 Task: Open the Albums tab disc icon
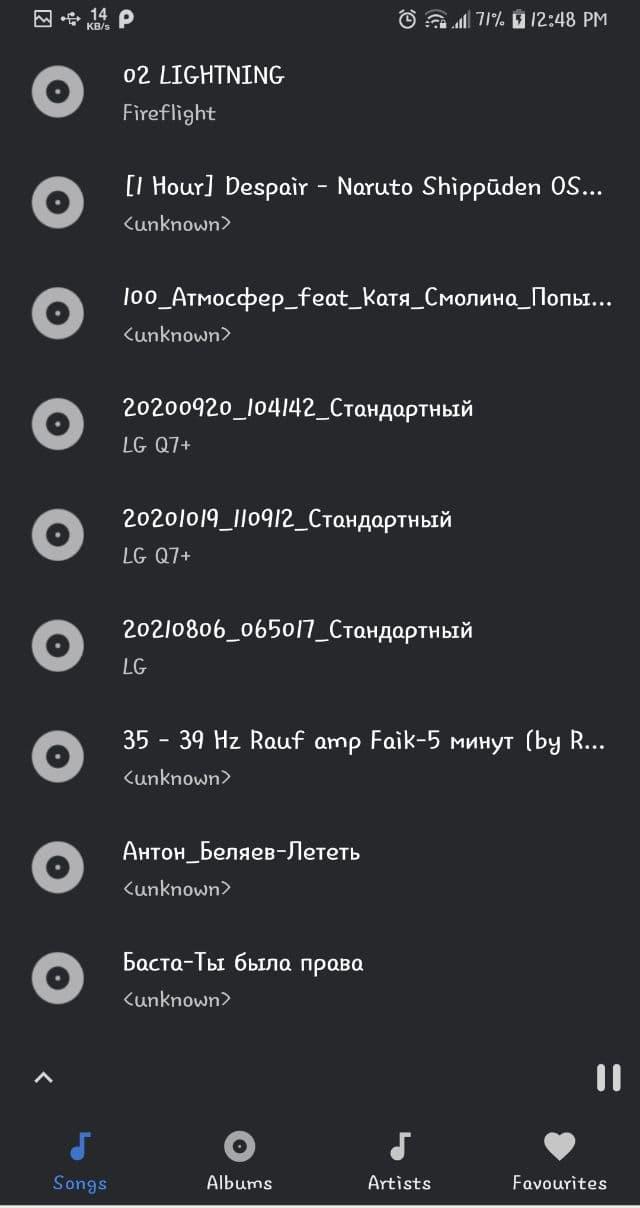[239, 1146]
